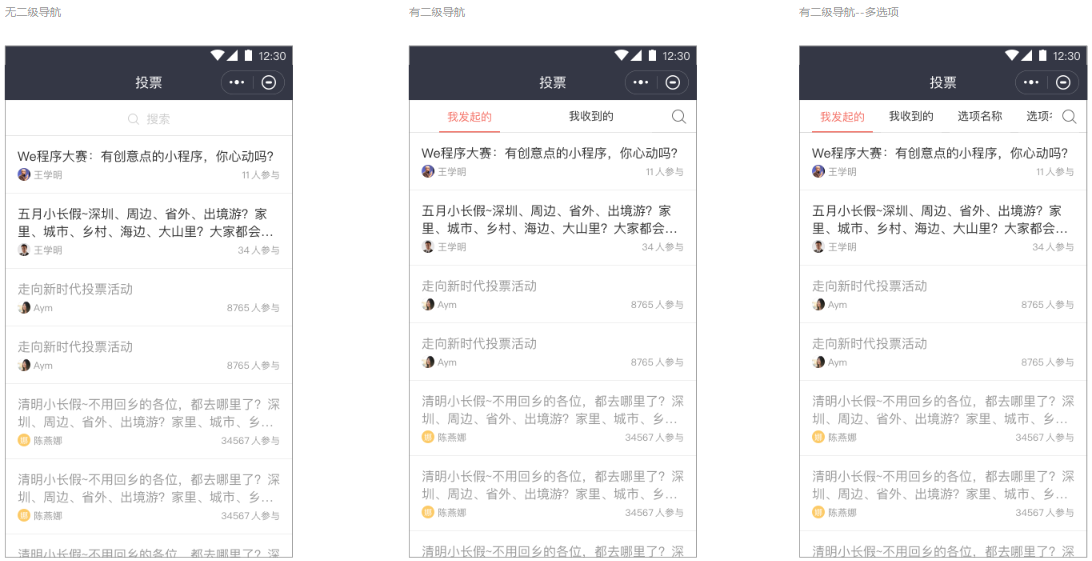The image size is (1092, 561).
Task: Open the We程序大赛 vote in 有二级导航 mockup
Action: tap(552, 161)
